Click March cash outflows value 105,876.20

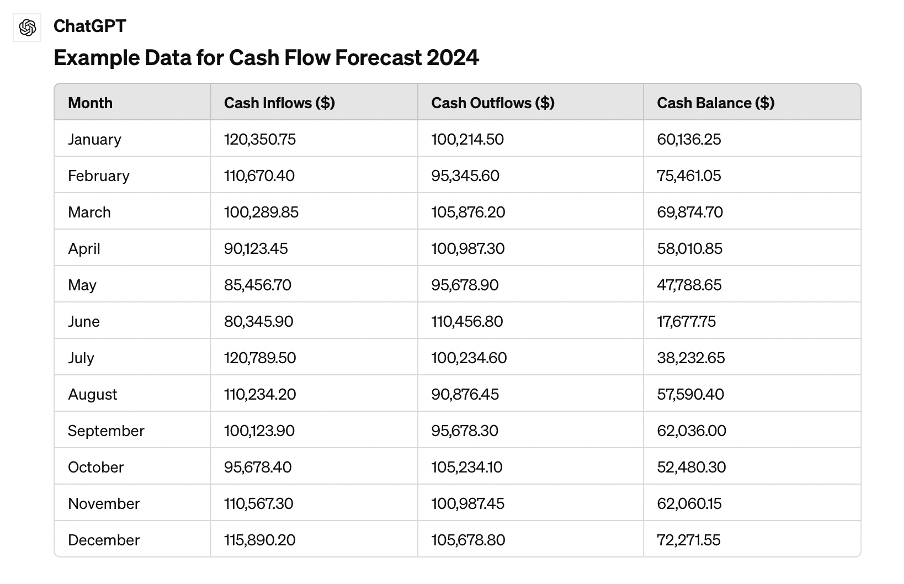(x=468, y=213)
